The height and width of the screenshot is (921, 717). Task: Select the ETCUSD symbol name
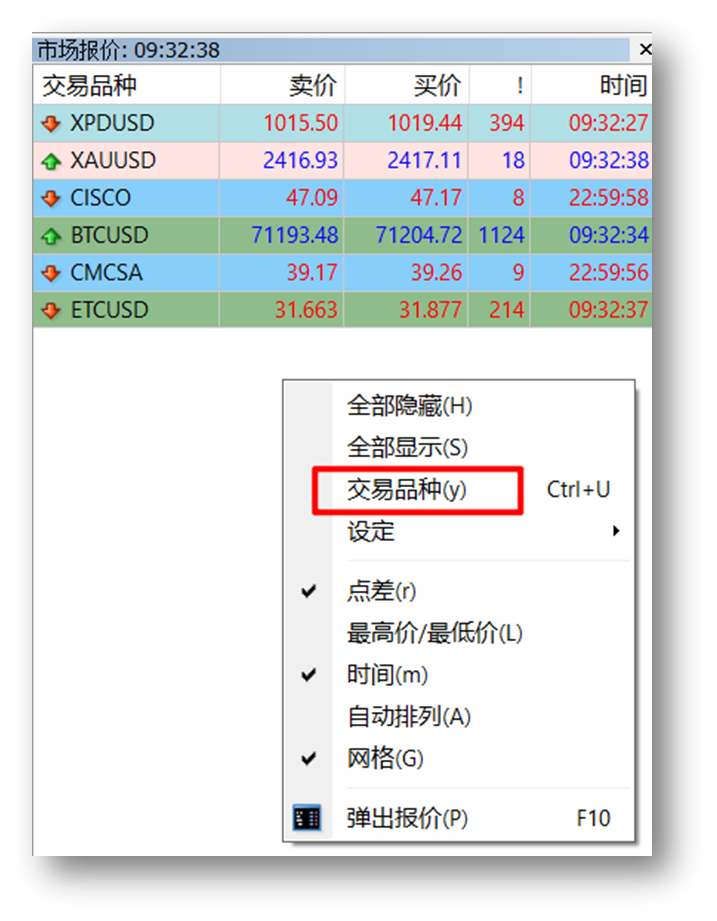[x=109, y=310]
